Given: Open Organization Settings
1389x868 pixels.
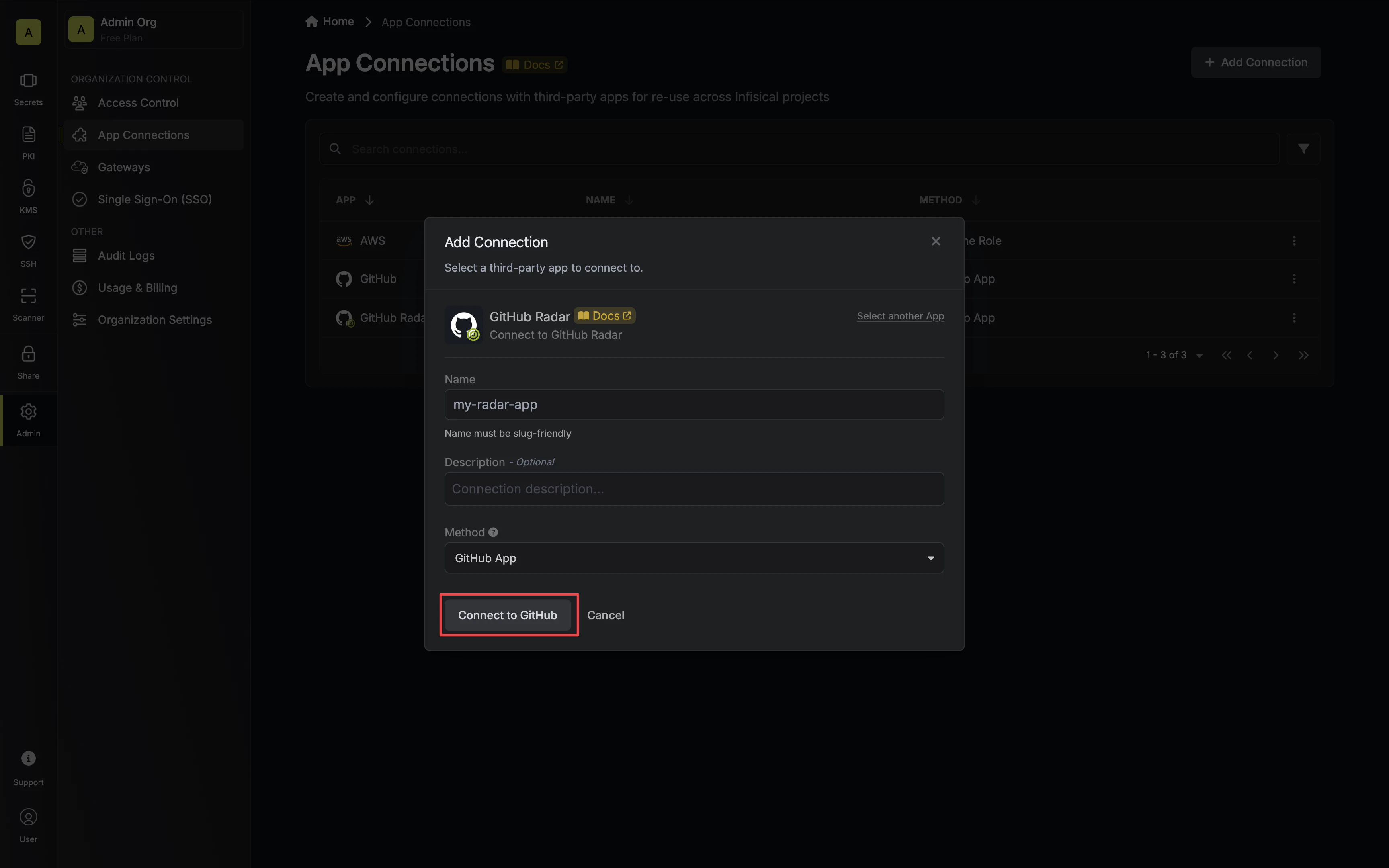Looking at the screenshot, I should coord(154,320).
